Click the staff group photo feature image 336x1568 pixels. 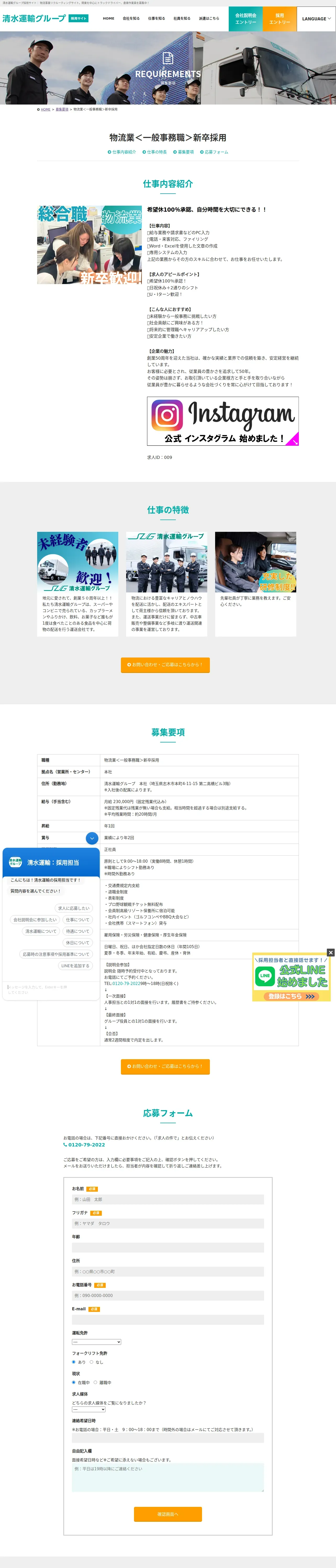pyautogui.click(x=166, y=562)
